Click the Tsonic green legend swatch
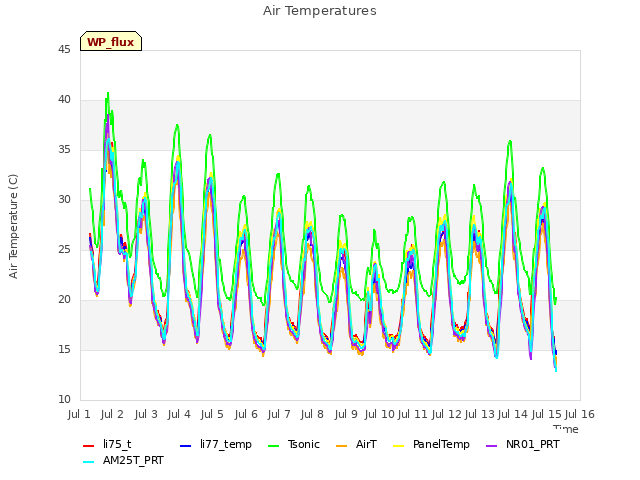The height and width of the screenshot is (480, 640). pos(273,446)
